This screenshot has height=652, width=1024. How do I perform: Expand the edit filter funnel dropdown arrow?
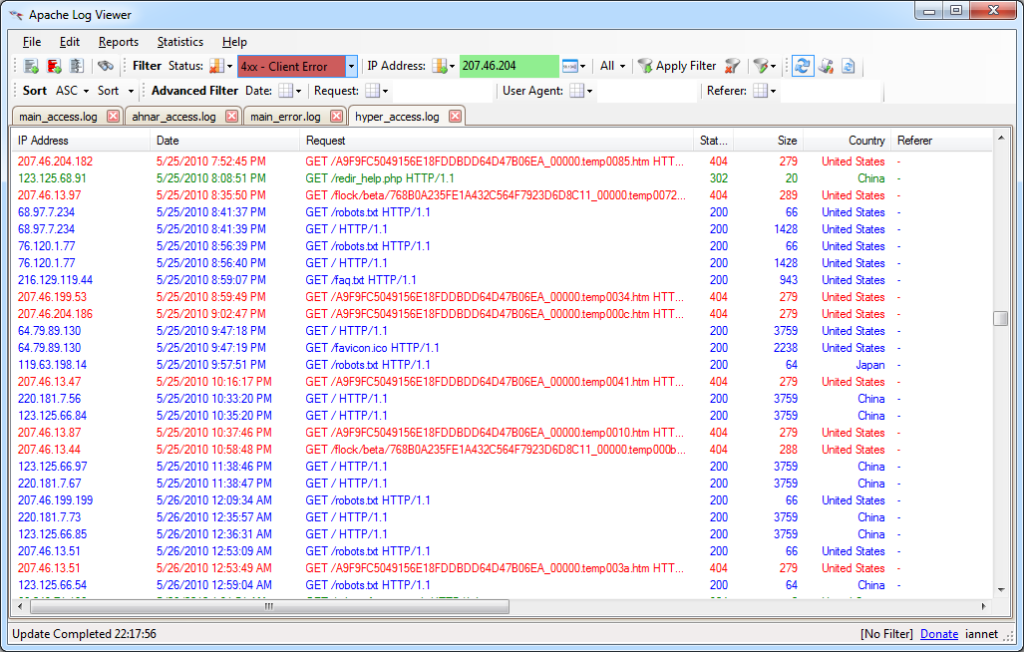pyautogui.click(x=773, y=66)
